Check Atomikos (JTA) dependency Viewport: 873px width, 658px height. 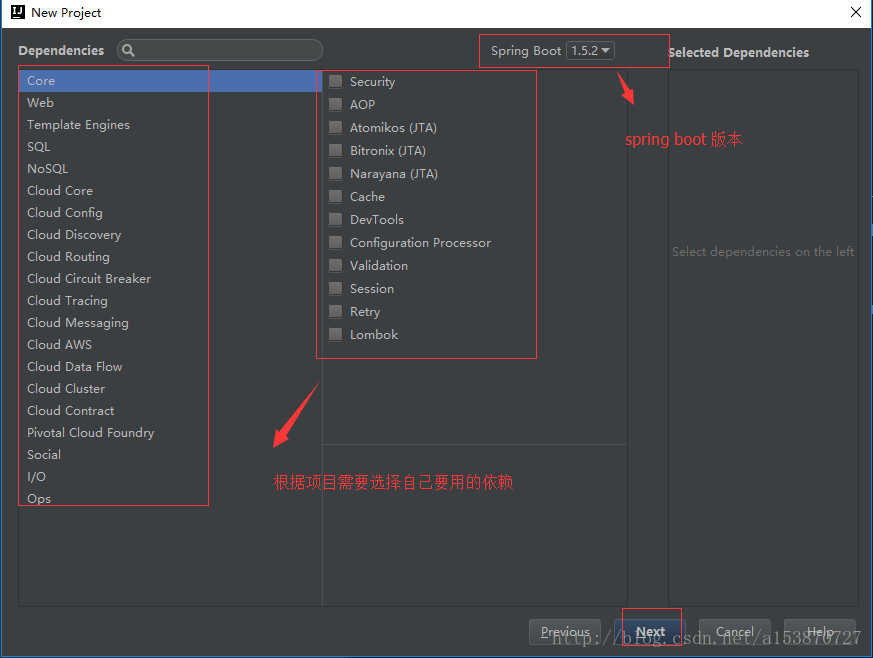tap(335, 127)
